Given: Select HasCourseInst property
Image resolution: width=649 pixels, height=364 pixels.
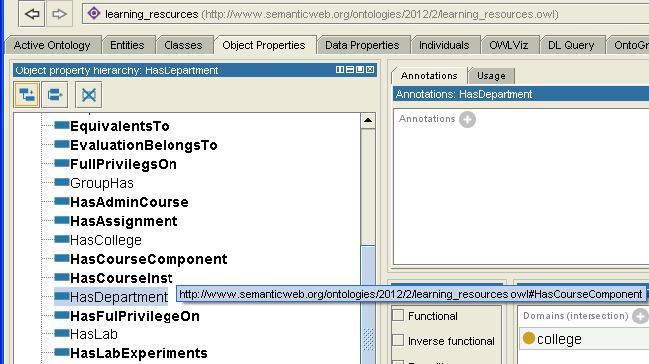Looking at the screenshot, I should click(x=121, y=278).
